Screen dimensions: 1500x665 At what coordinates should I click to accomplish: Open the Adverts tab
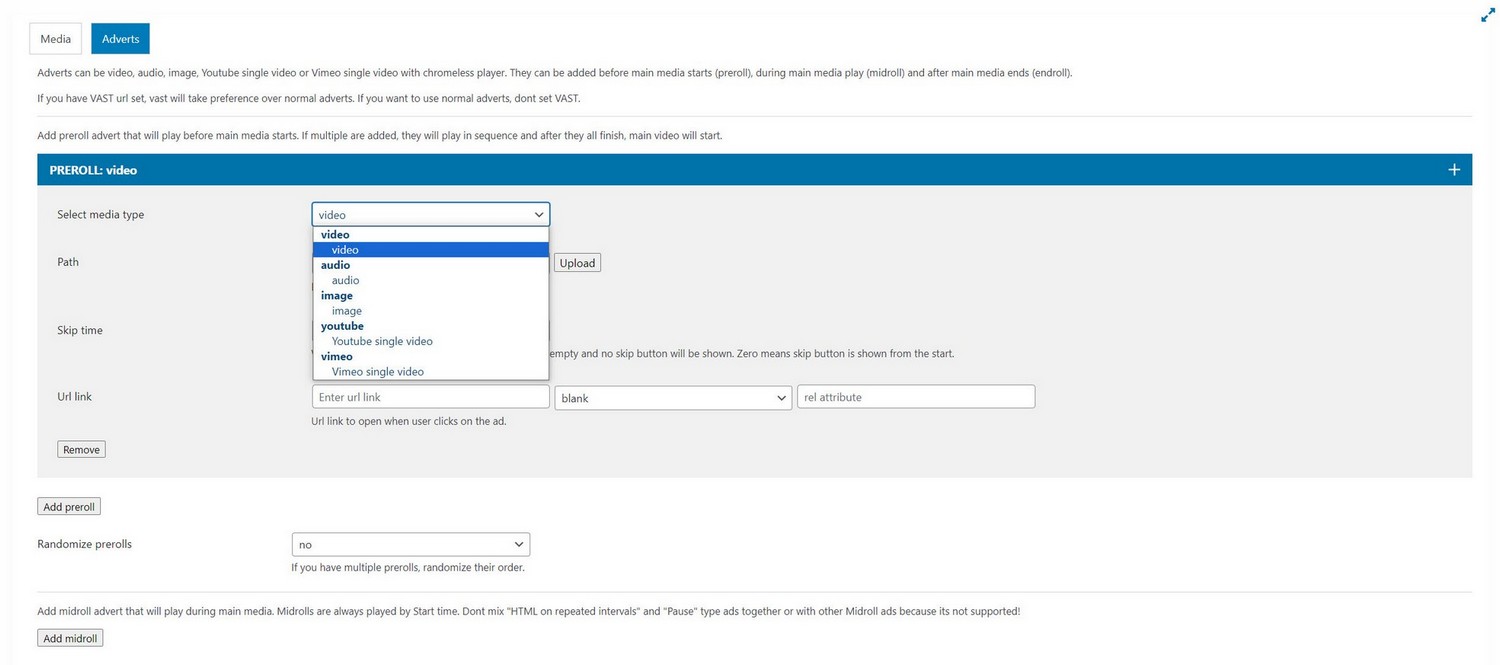(x=120, y=39)
